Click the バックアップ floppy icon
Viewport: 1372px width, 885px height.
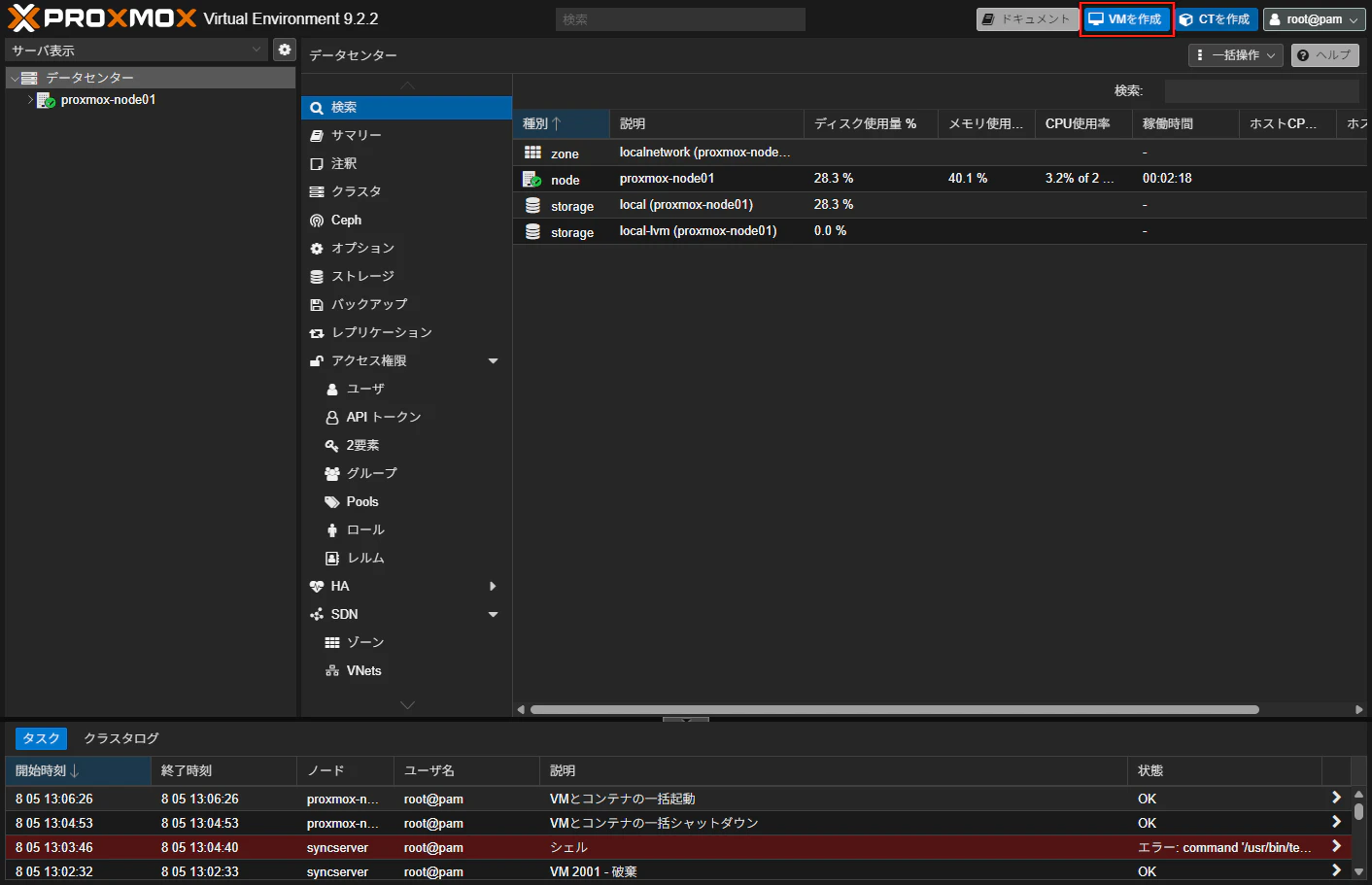click(x=317, y=305)
